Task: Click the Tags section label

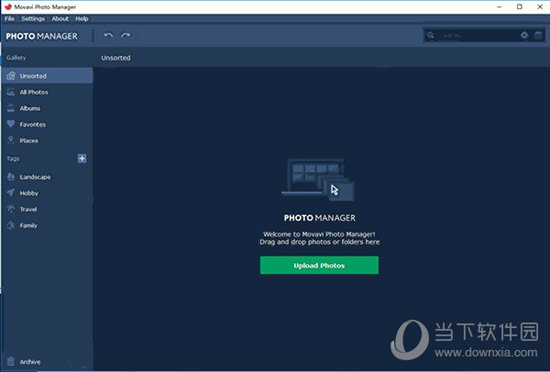Action: pyautogui.click(x=13, y=158)
